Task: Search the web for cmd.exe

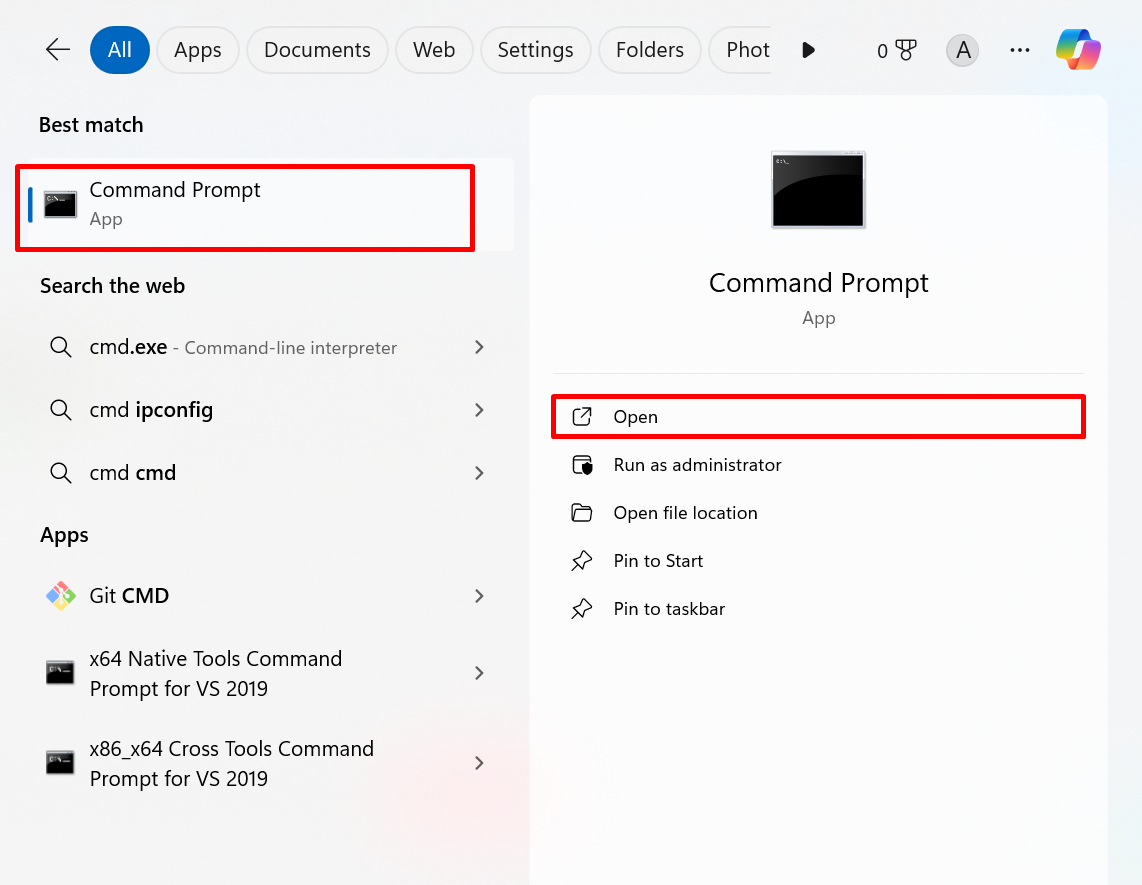Action: click(270, 347)
